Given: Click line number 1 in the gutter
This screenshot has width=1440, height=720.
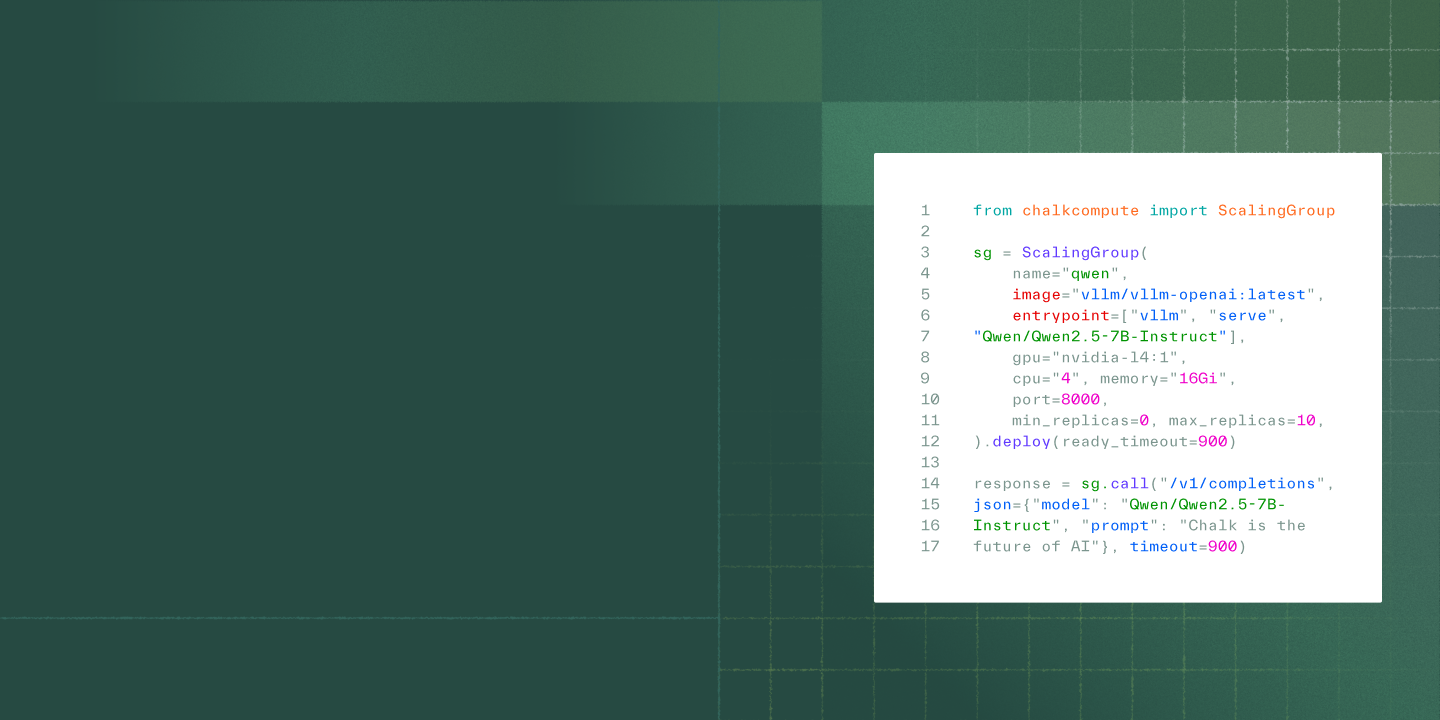Looking at the screenshot, I should pos(926,211).
